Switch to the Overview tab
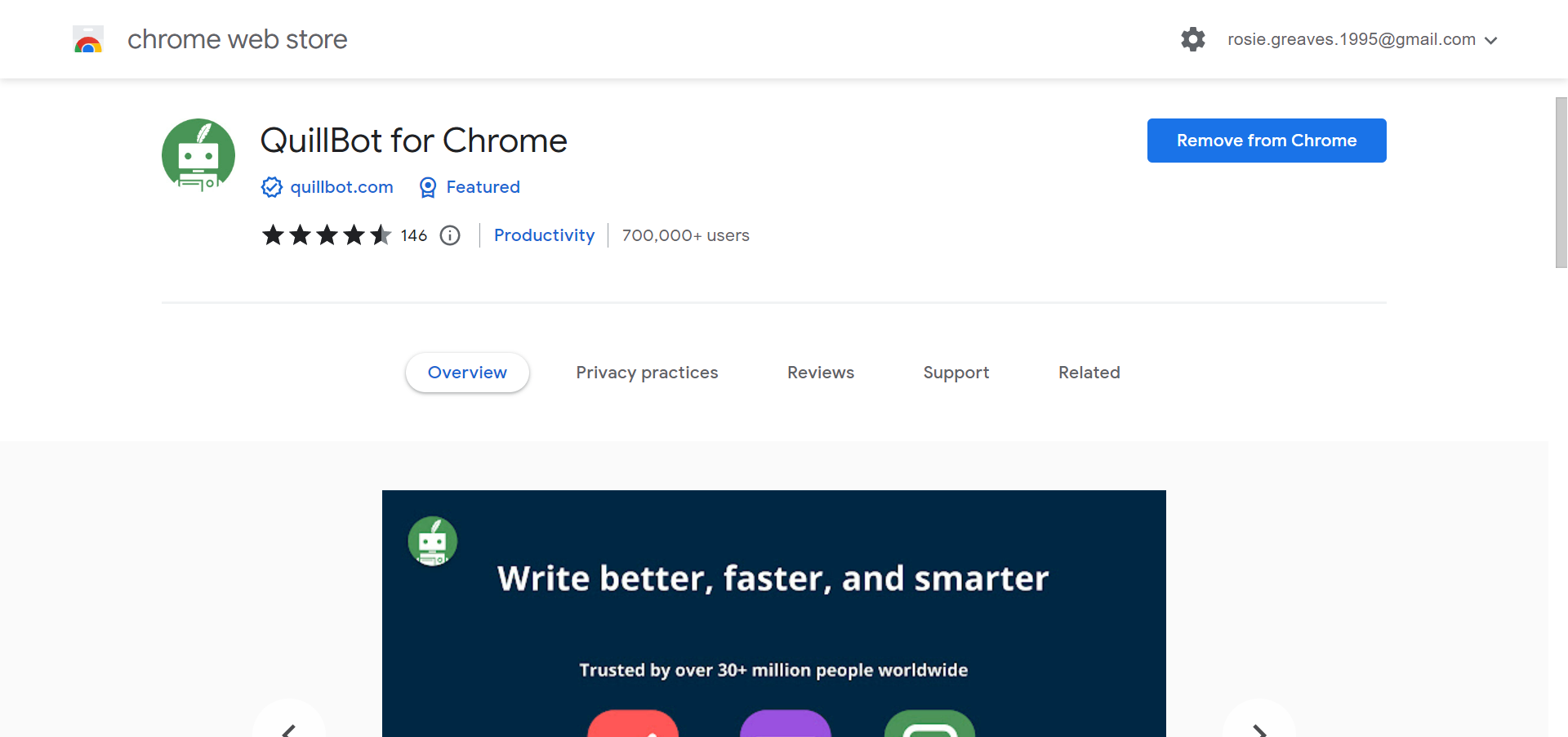 467,373
